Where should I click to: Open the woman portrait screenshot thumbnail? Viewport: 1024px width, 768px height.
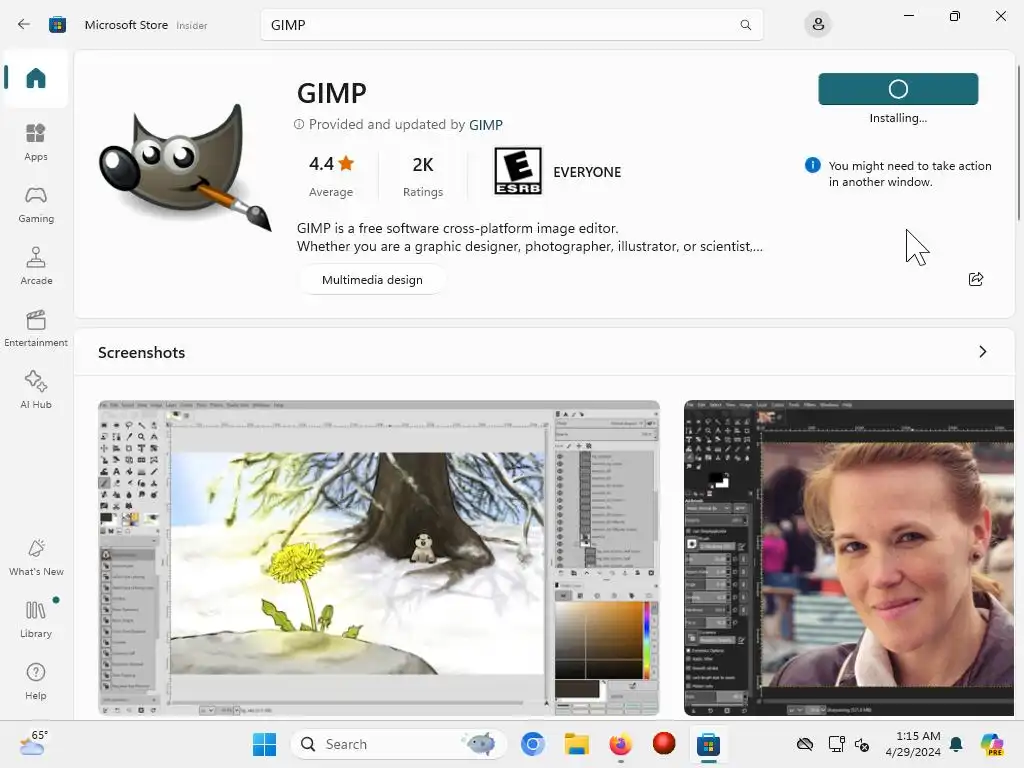[849, 558]
